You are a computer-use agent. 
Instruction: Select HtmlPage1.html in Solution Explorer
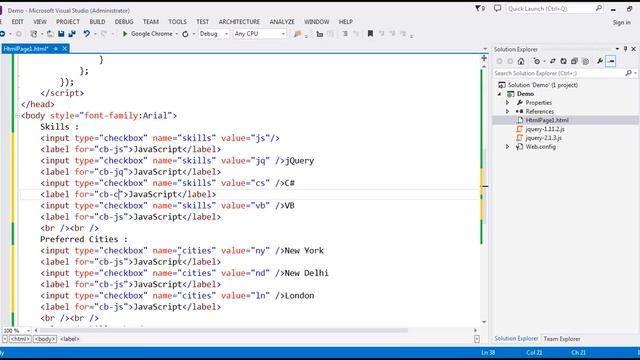[547, 120]
